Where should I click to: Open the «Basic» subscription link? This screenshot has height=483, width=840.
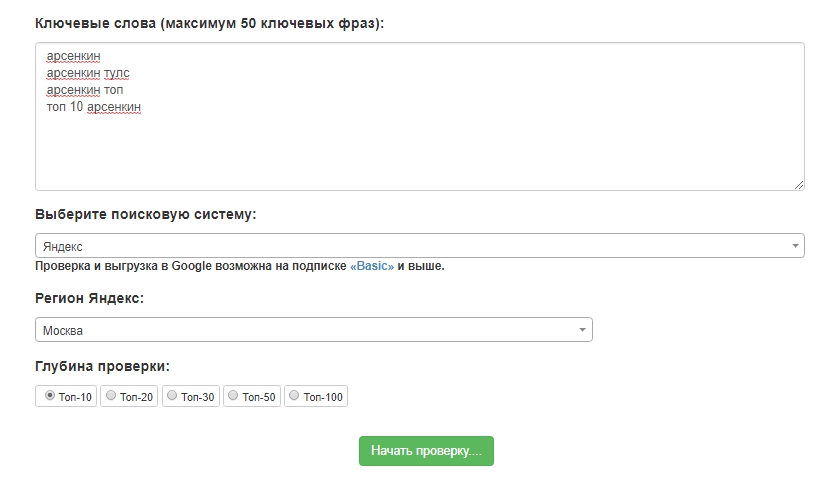[372, 266]
